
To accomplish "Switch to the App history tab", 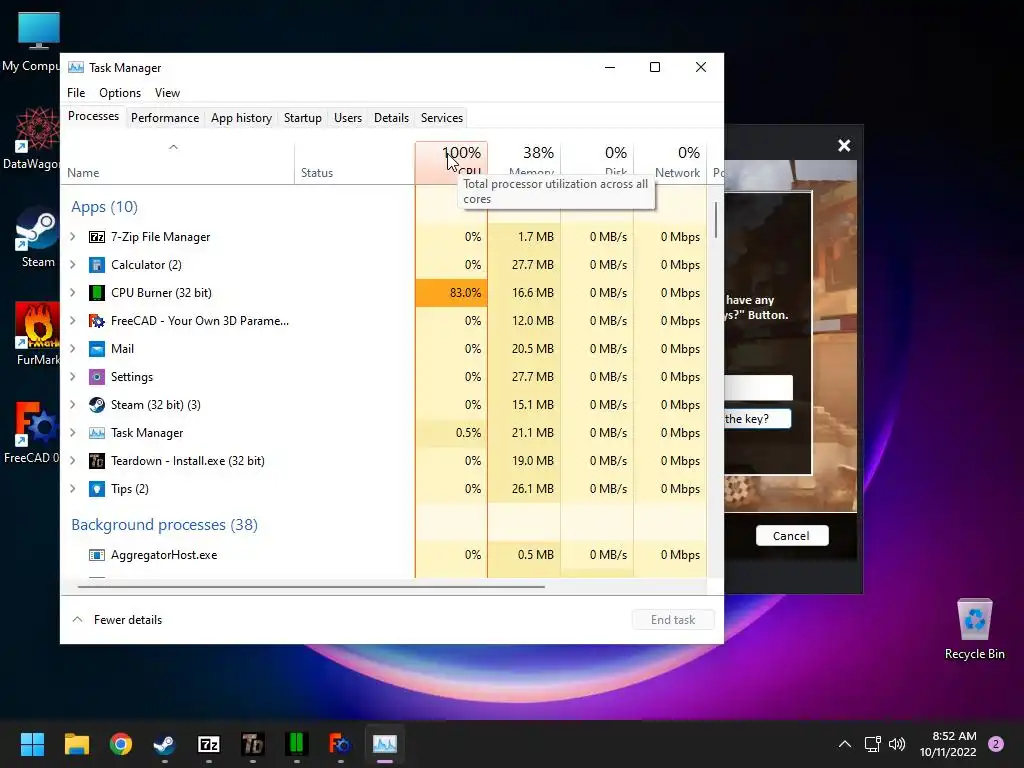I will pos(241,118).
